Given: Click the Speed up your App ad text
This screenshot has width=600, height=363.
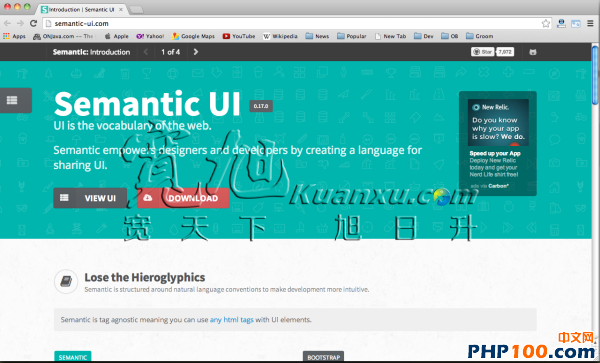Looking at the screenshot, I should (x=495, y=153).
